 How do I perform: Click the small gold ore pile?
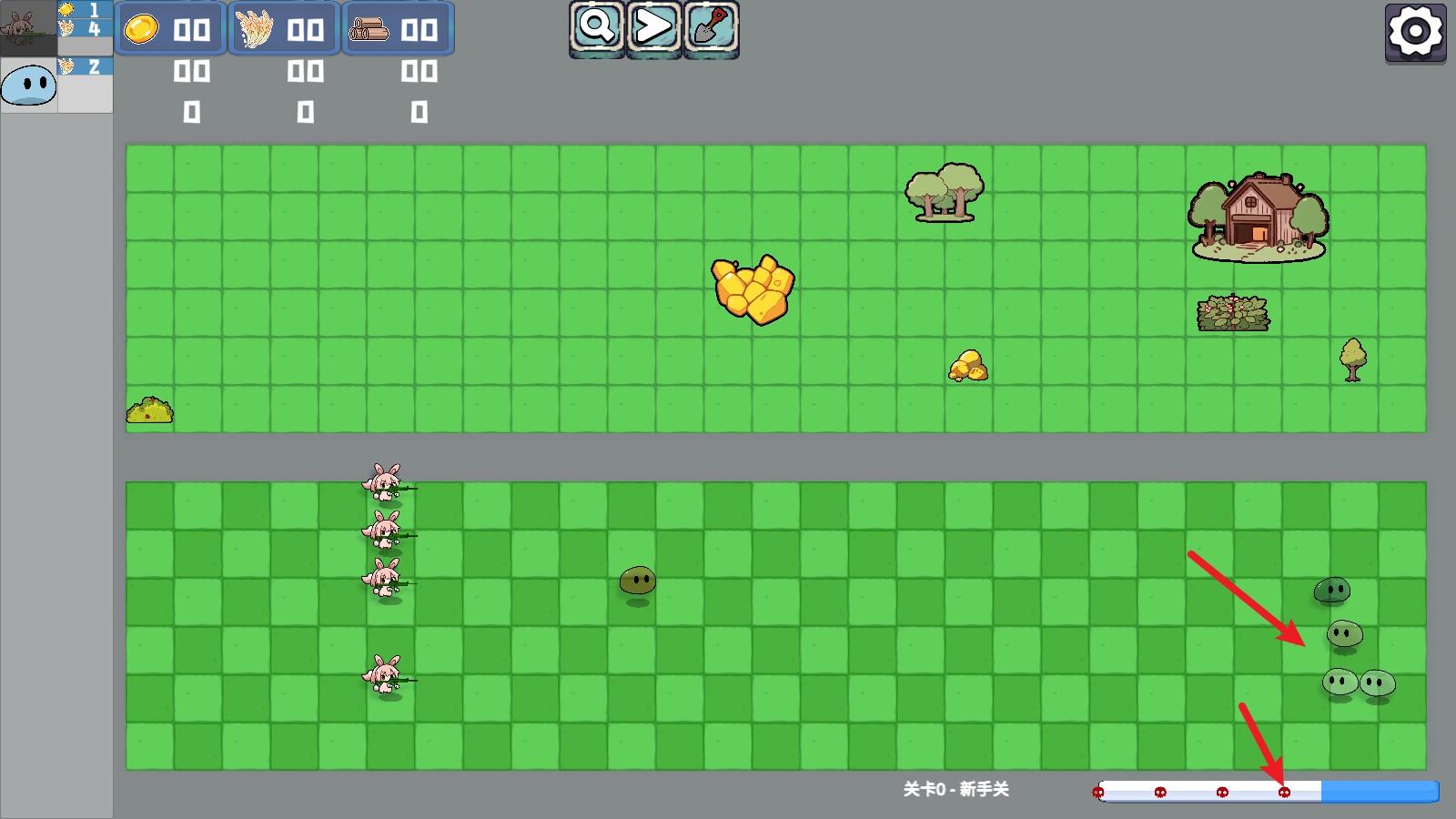pyautogui.click(x=968, y=366)
